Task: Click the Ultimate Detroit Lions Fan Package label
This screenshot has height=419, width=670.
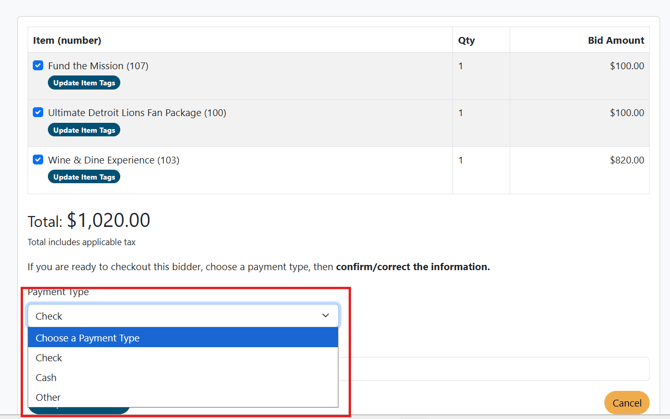Action: tap(137, 113)
